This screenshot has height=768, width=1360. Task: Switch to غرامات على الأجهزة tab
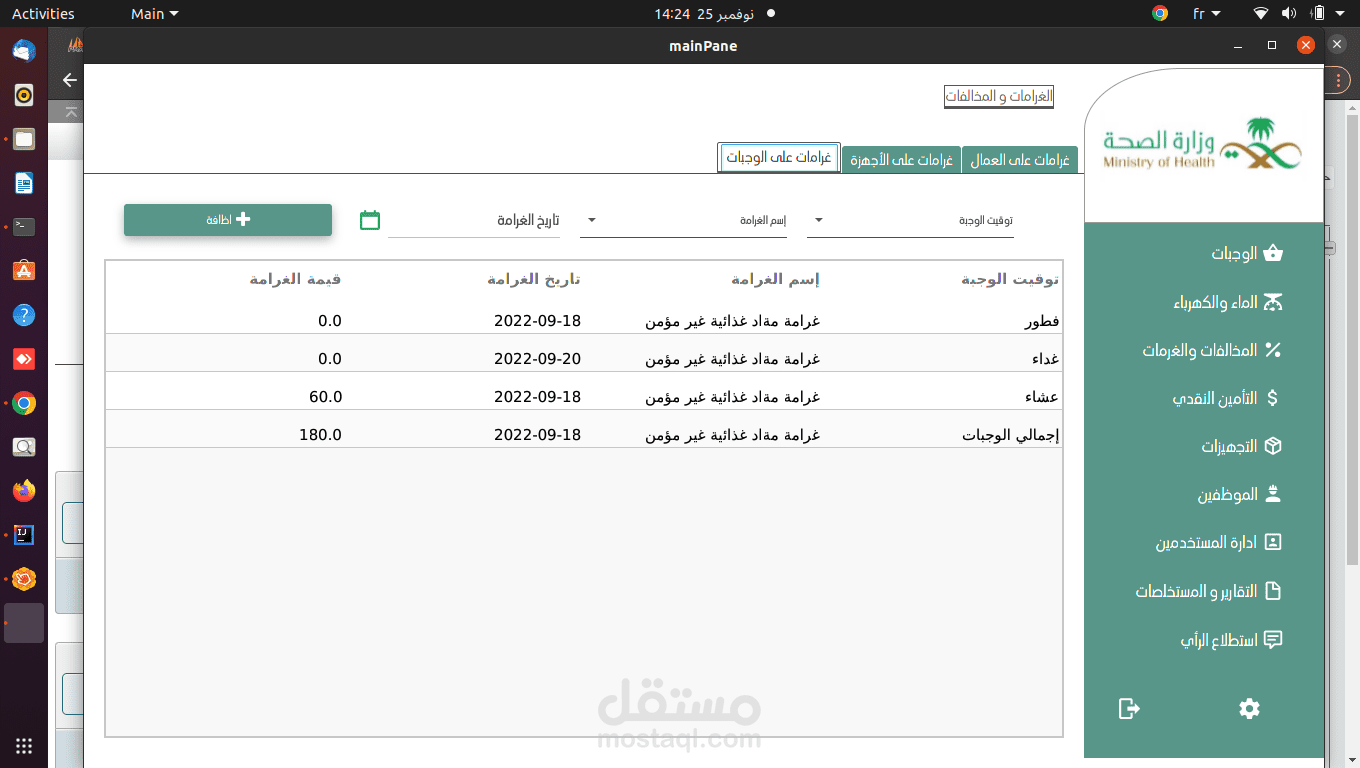(x=901, y=160)
